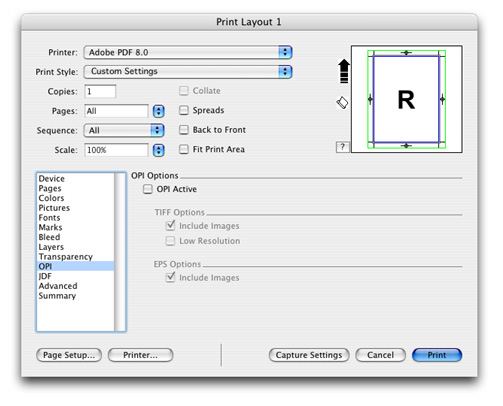Click the page preview thumbnail with R
This screenshot has width=503, height=406.
[406, 99]
